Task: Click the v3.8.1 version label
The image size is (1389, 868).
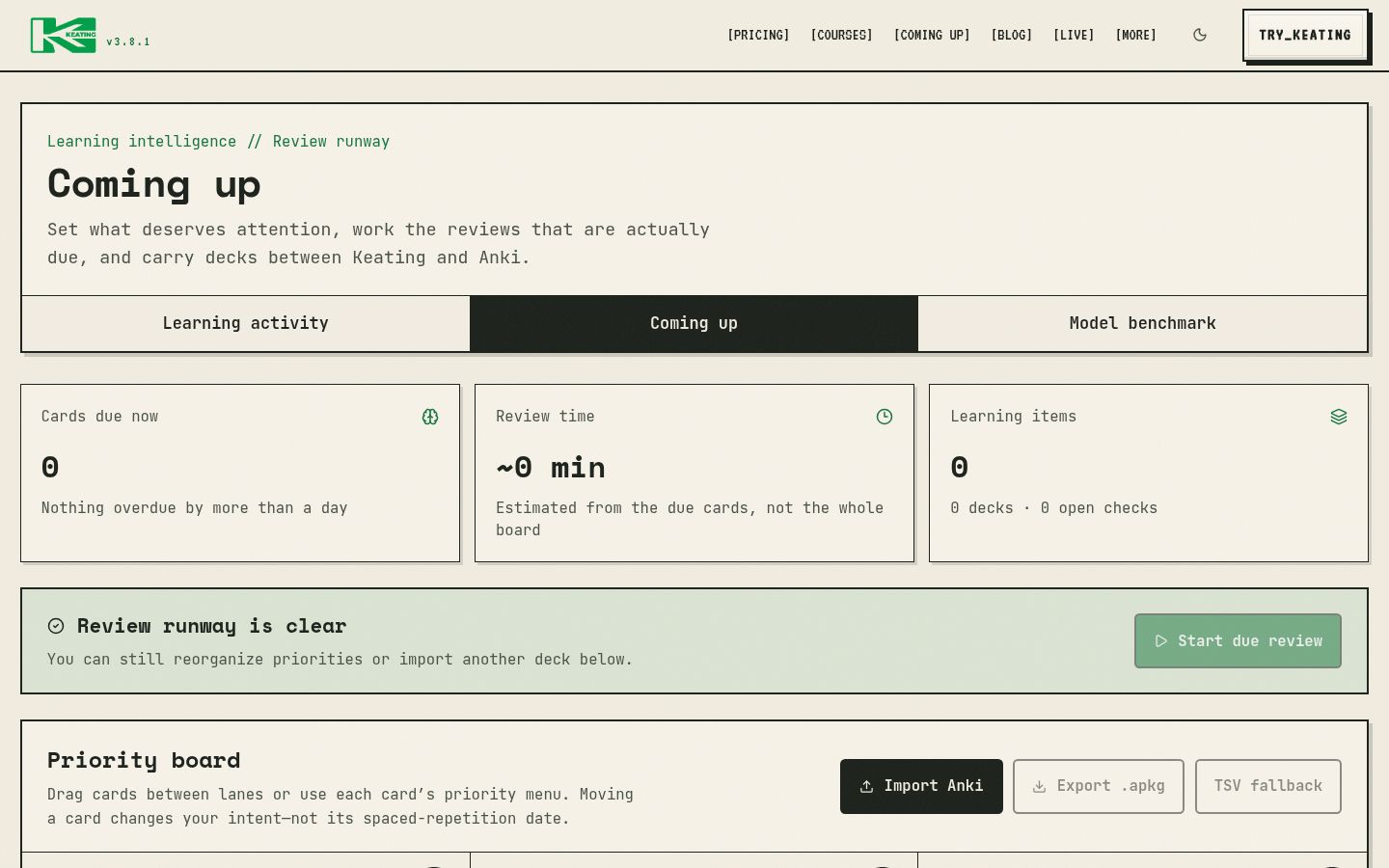Action: click(128, 41)
